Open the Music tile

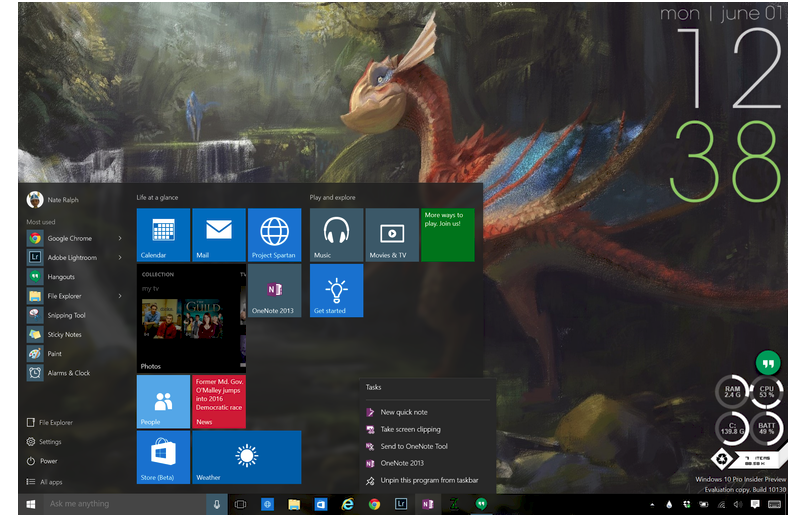336,235
